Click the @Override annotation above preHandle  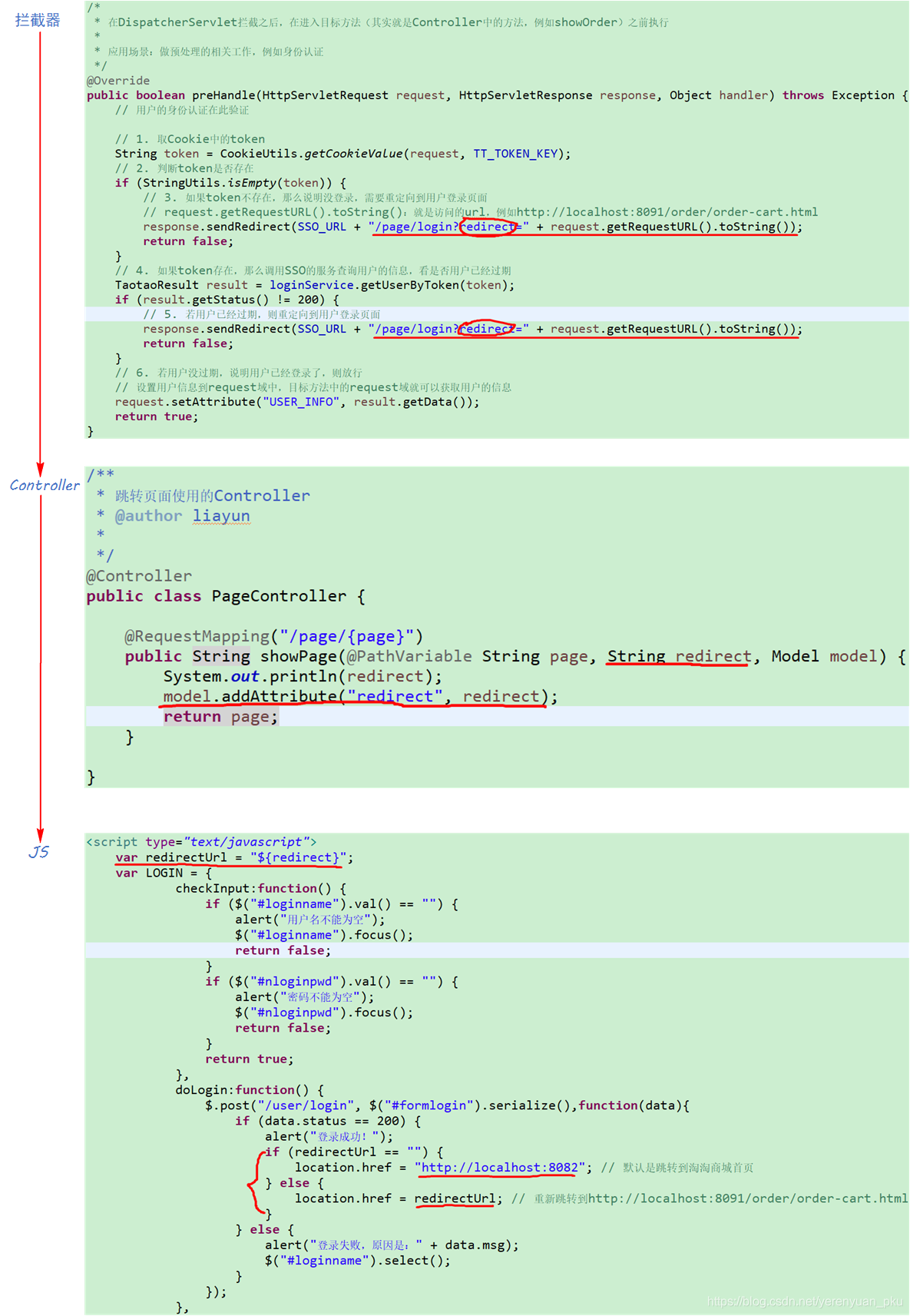[118, 81]
